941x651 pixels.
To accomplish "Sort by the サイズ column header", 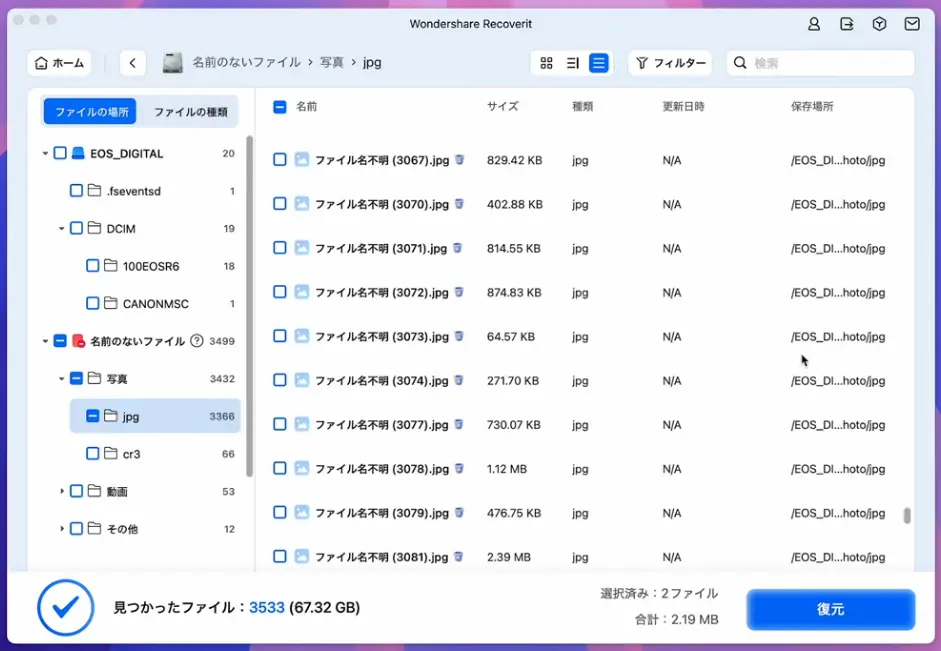I will pos(502,107).
